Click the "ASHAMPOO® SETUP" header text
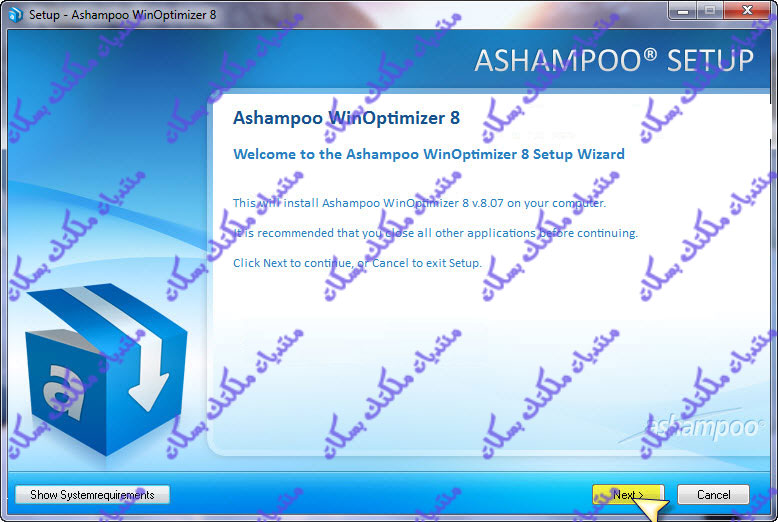The height and width of the screenshot is (522, 778). tap(613, 60)
